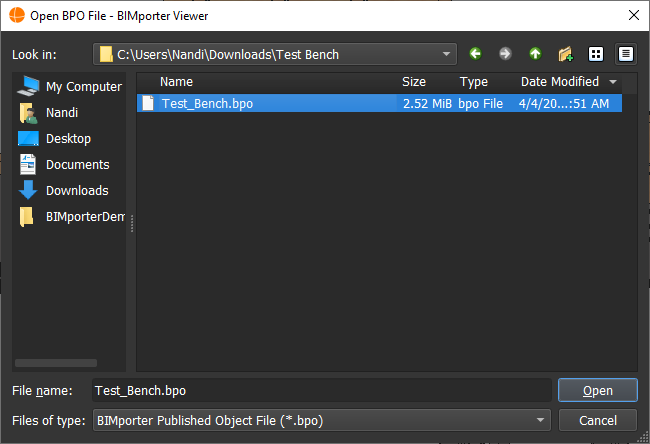Click the bpo File type cell

[480, 104]
